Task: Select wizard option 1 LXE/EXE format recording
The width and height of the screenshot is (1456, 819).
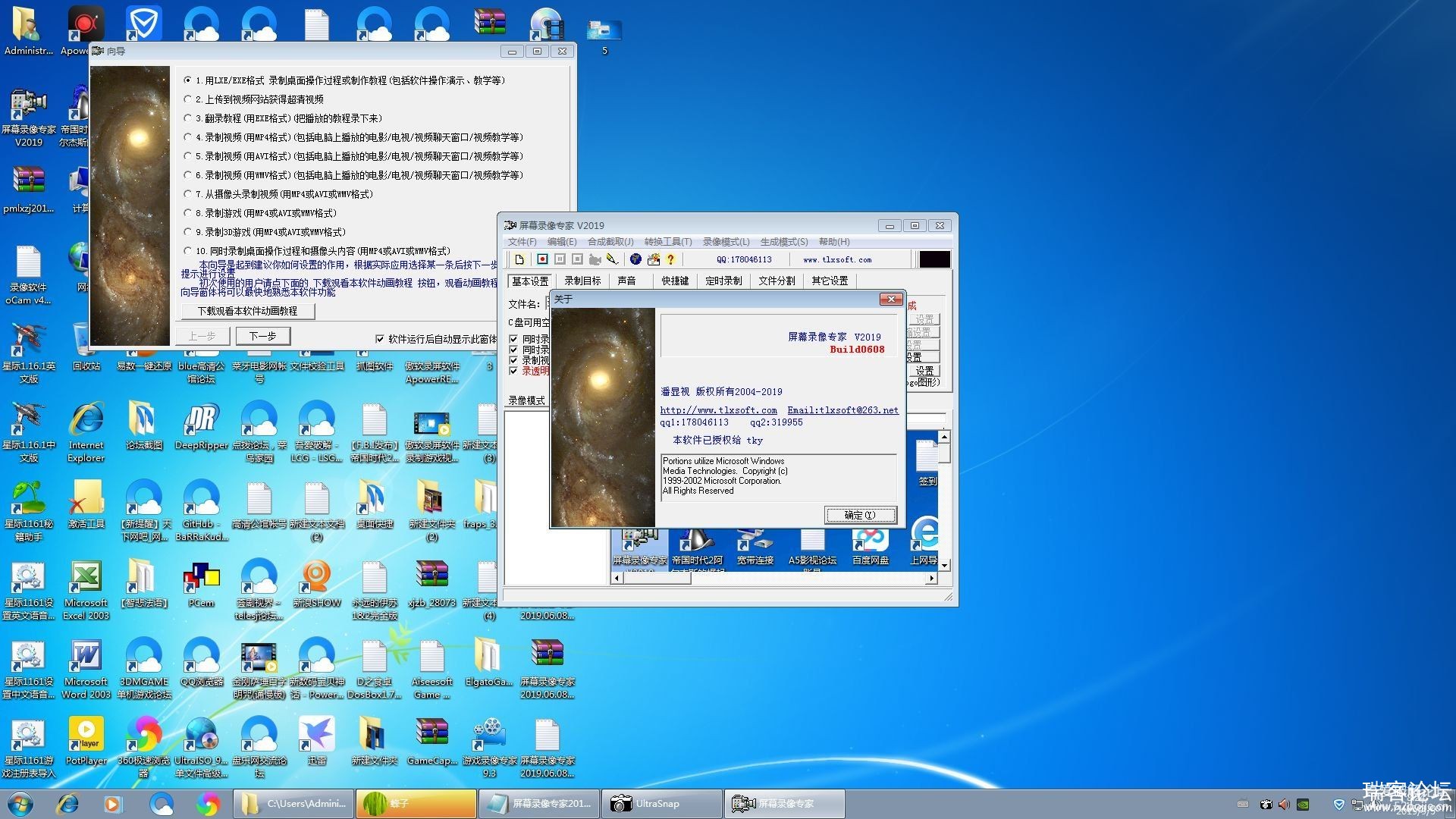Action: 345,80
